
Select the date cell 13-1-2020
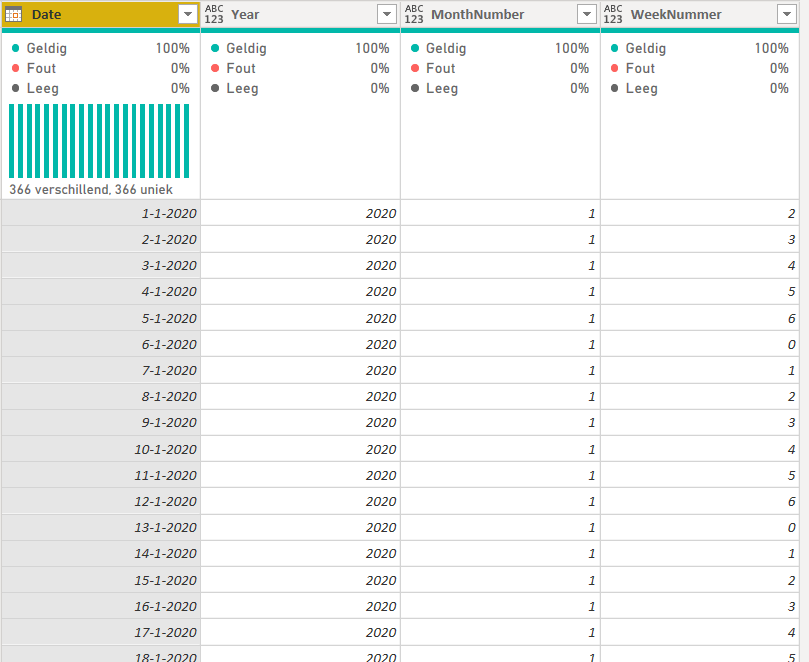101,527
